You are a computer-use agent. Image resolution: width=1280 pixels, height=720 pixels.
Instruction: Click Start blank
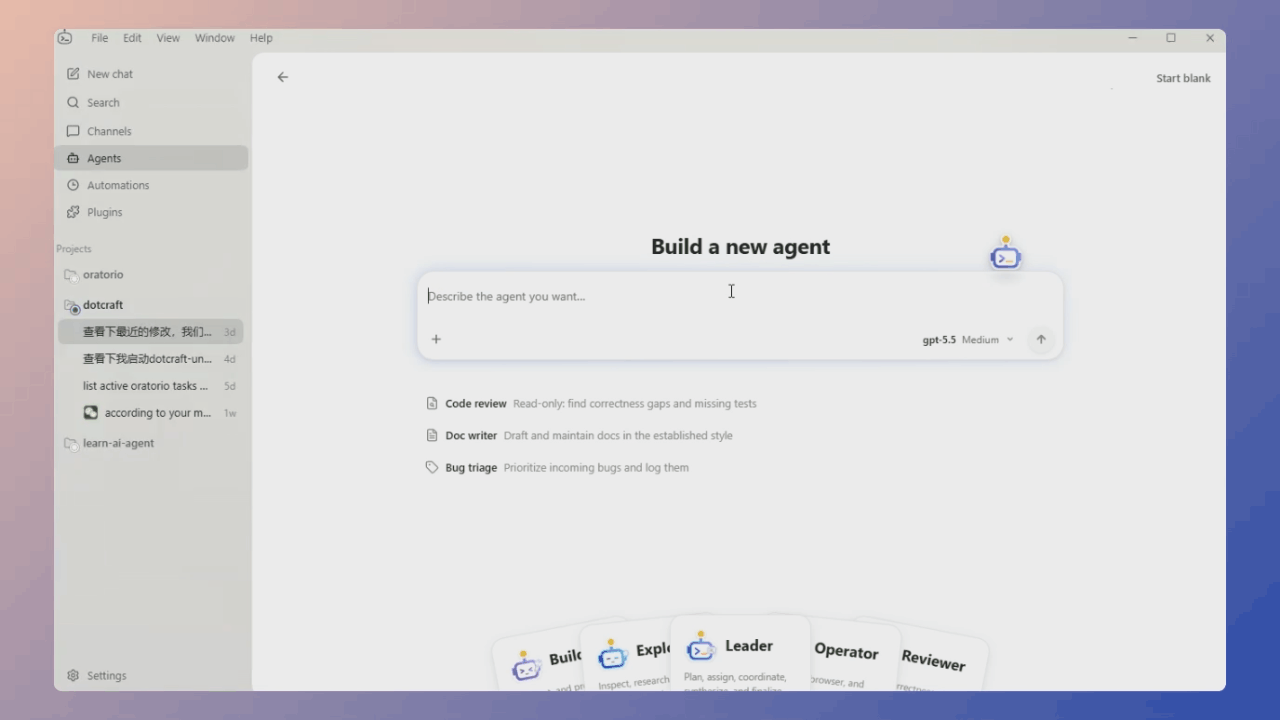click(1183, 78)
